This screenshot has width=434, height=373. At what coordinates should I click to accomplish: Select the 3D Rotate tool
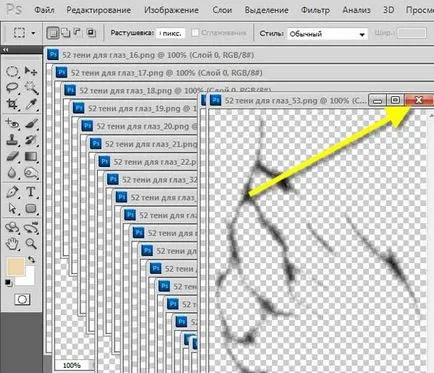point(12,228)
